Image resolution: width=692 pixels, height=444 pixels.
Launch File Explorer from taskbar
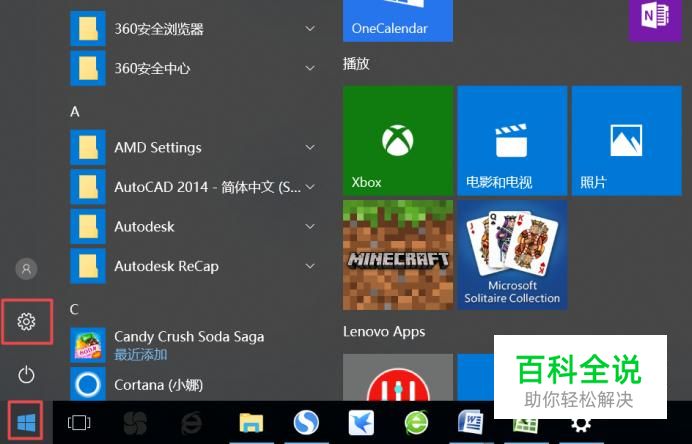251,422
